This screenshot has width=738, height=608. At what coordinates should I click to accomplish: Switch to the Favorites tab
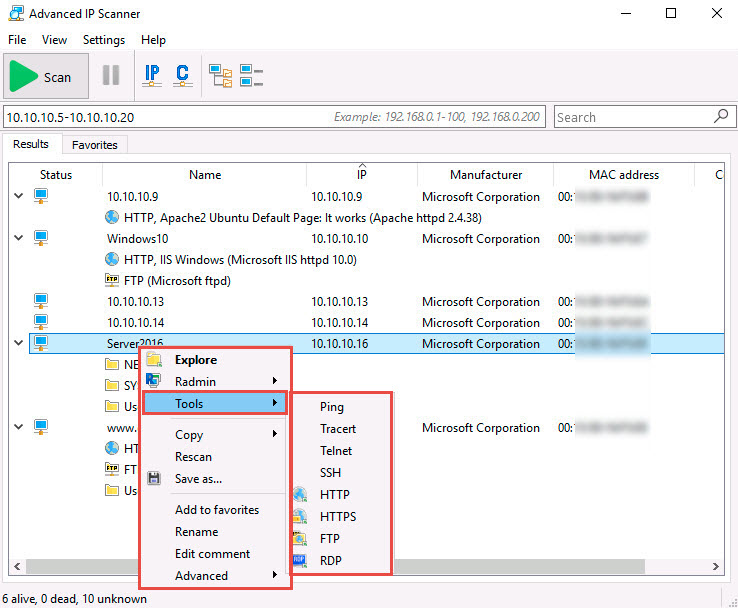(x=95, y=145)
